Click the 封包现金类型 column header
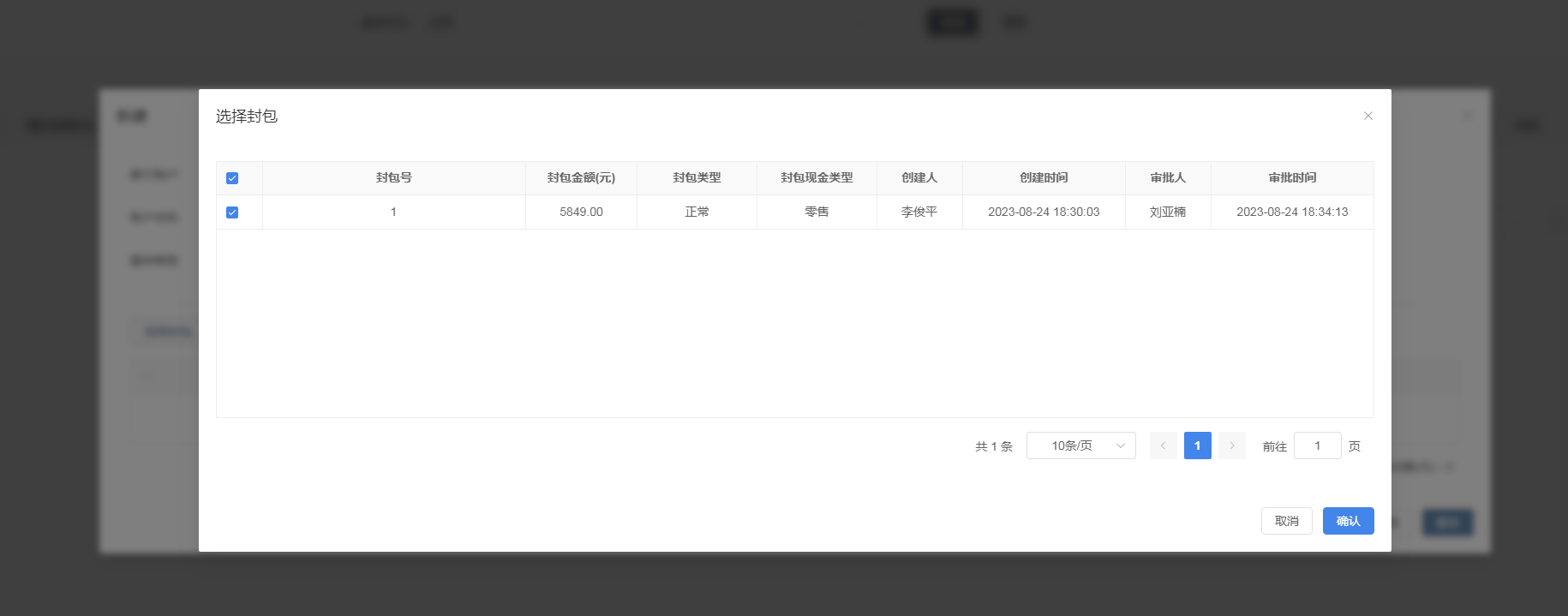Screen dimensions: 1568x616 click(x=817, y=177)
